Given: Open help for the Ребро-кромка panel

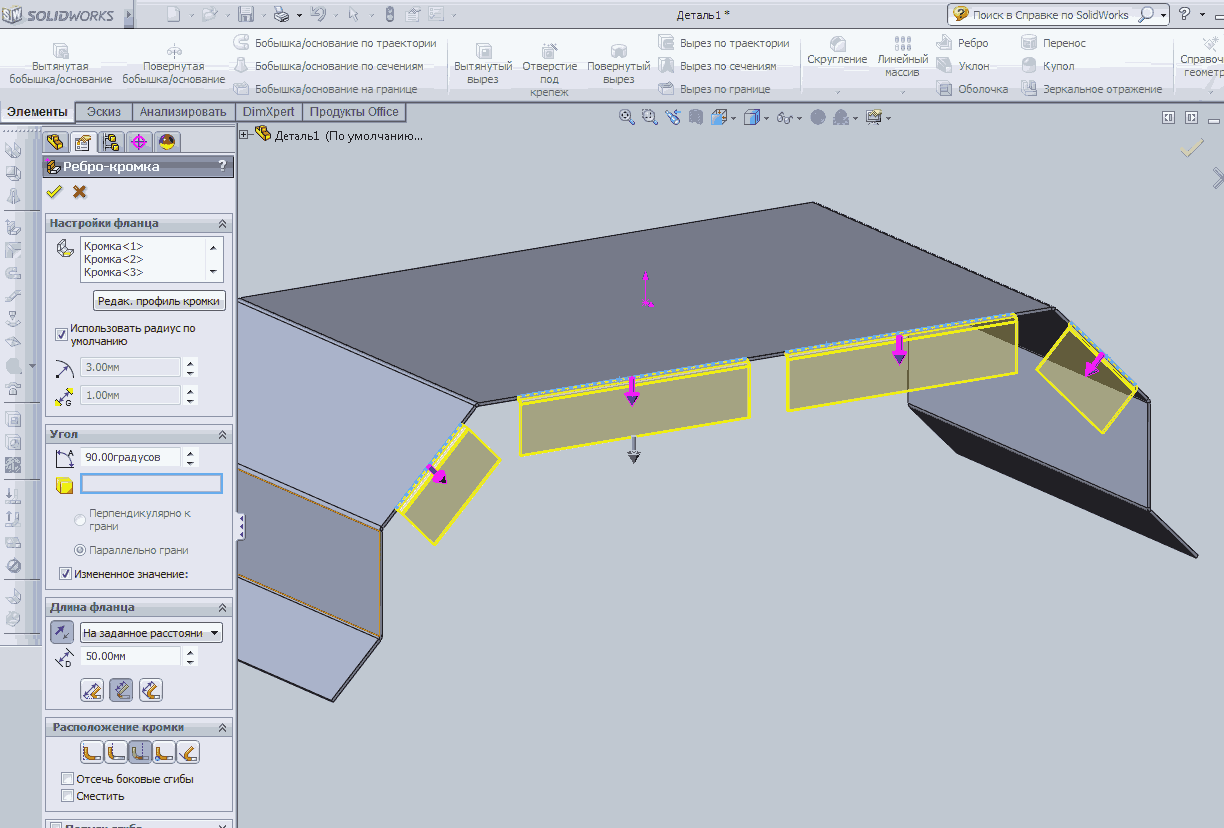Looking at the screenshot, I should pyautogui.click(x=222, y=166).
